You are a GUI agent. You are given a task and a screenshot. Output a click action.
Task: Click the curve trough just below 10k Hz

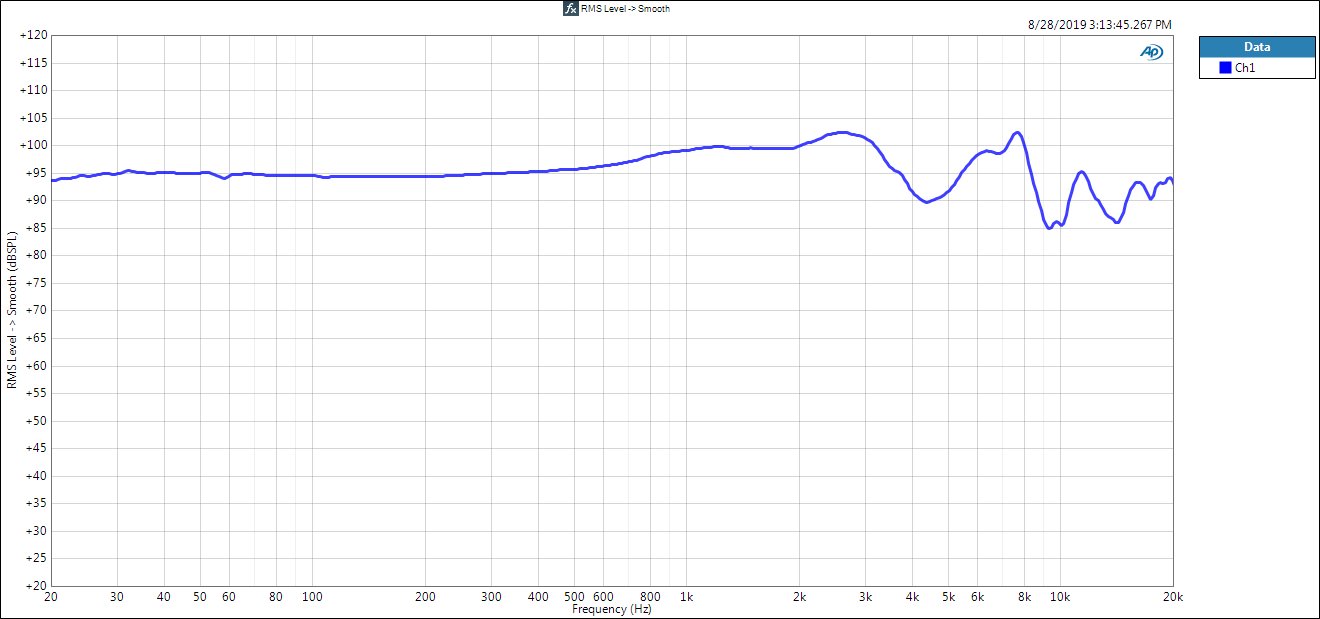tap(1049, 228)
